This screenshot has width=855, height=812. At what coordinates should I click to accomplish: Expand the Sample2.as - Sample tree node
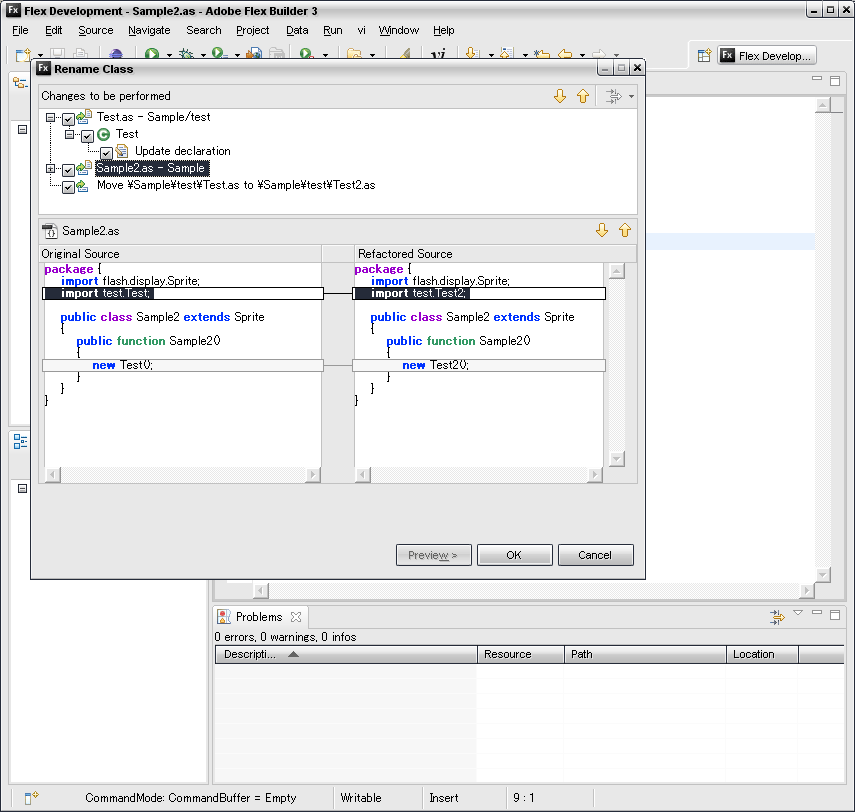[x=50, y=169]
